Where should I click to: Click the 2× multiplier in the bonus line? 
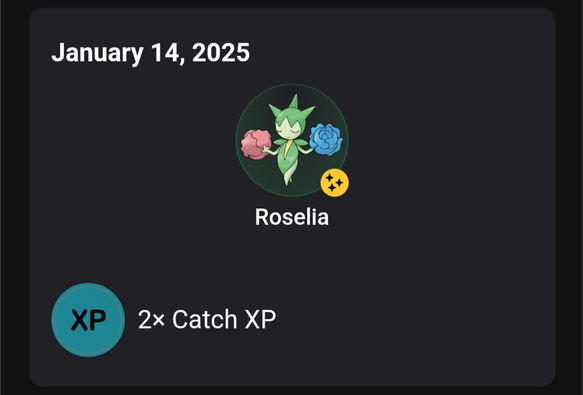click(151, 319)
